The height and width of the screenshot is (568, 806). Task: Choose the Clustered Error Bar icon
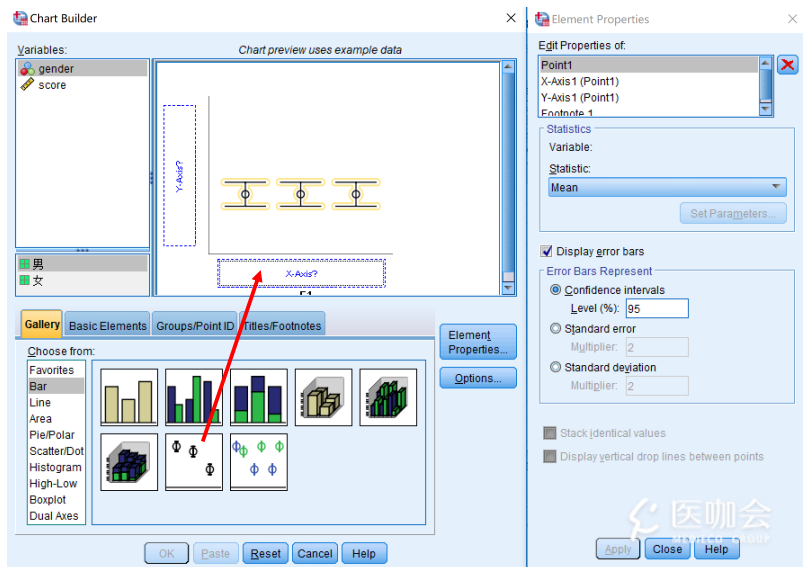coord(259,461)
